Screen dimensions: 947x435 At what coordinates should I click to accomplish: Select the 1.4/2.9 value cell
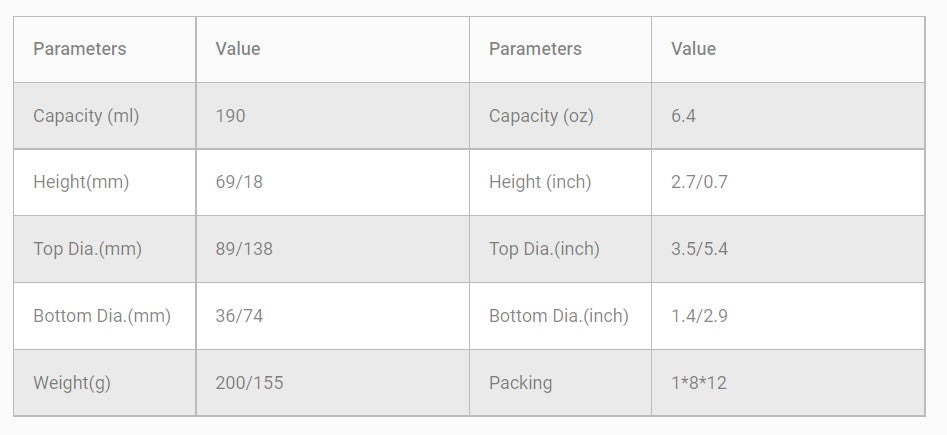(x=699, y=316)
